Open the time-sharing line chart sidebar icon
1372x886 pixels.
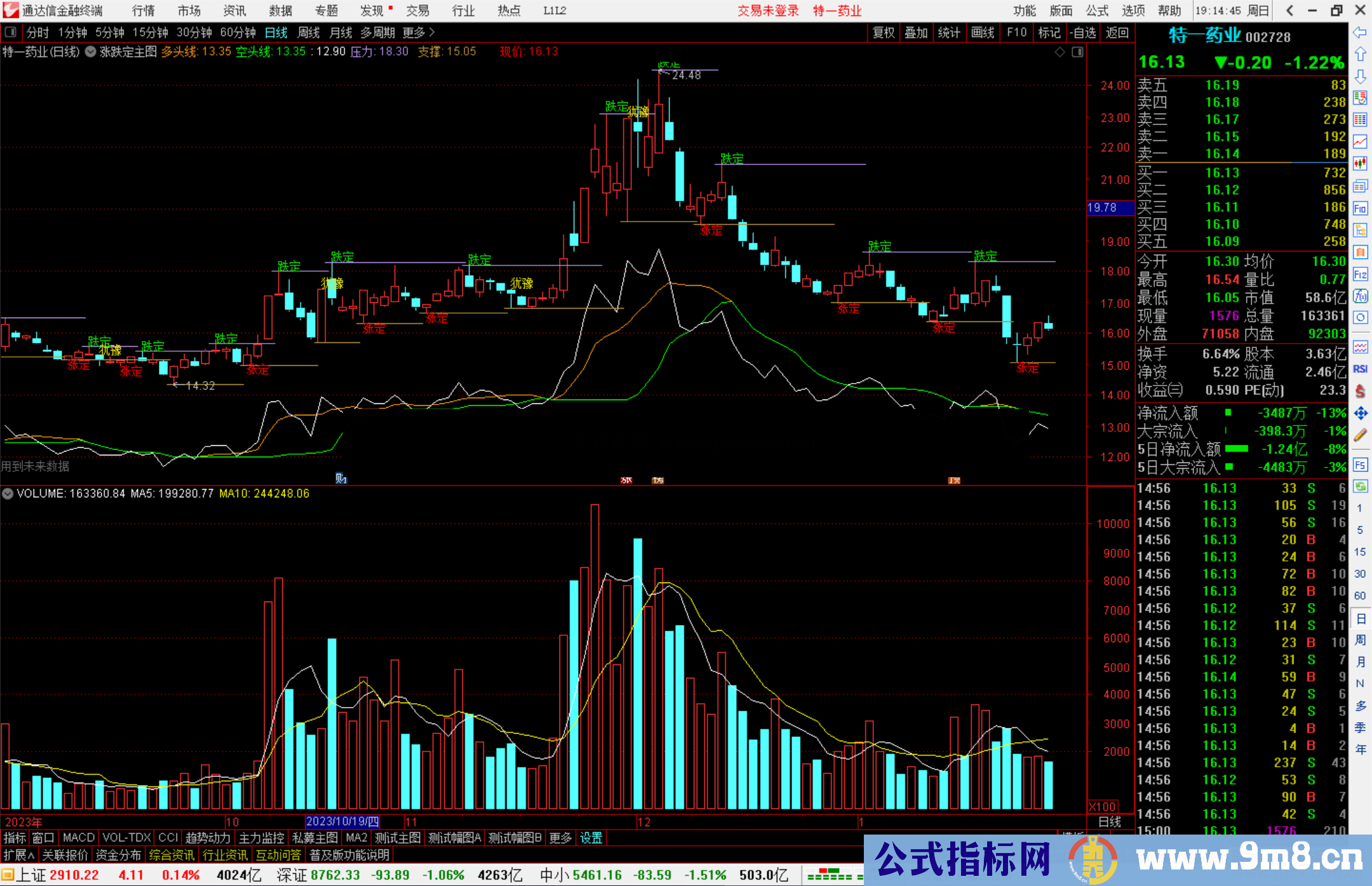coord(1360,142)
